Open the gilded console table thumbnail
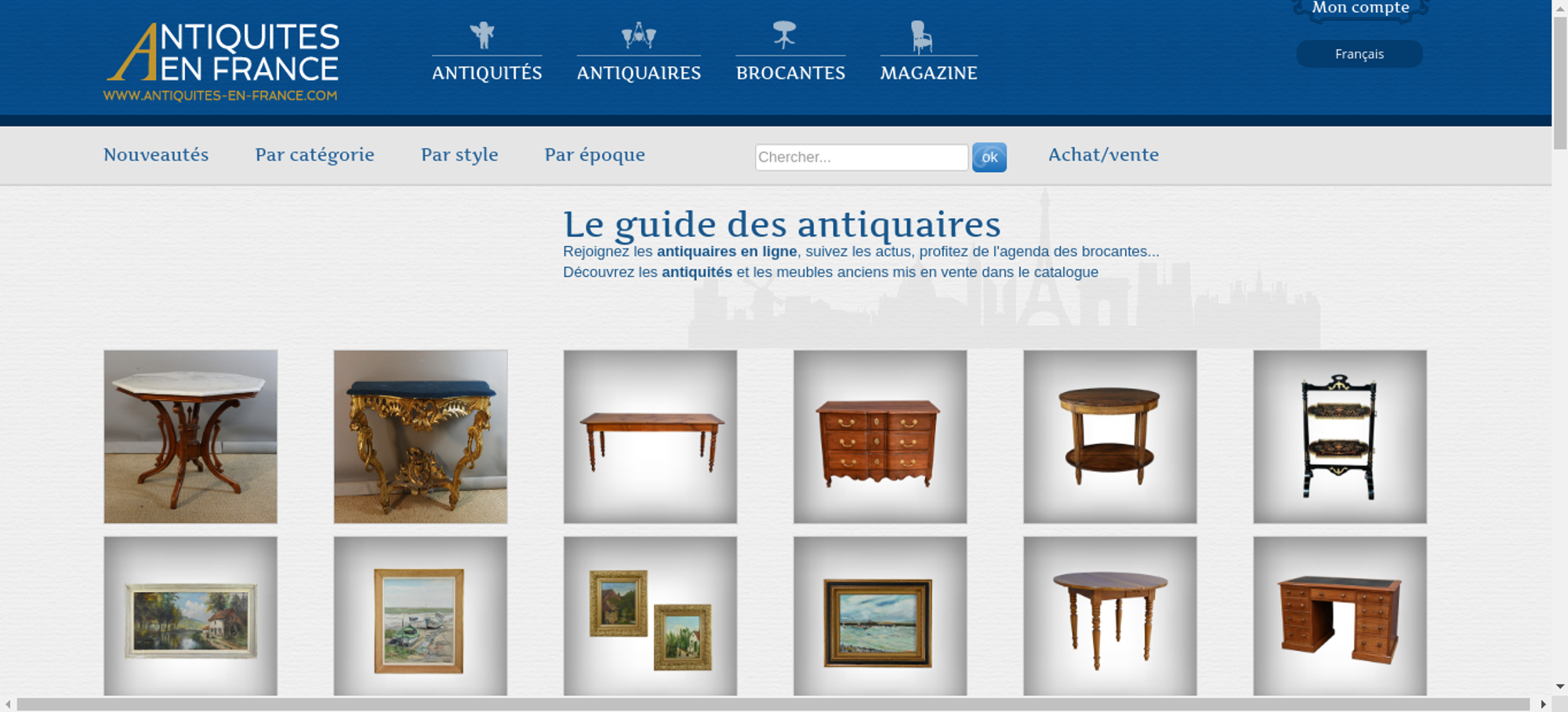 coord(420,437)
